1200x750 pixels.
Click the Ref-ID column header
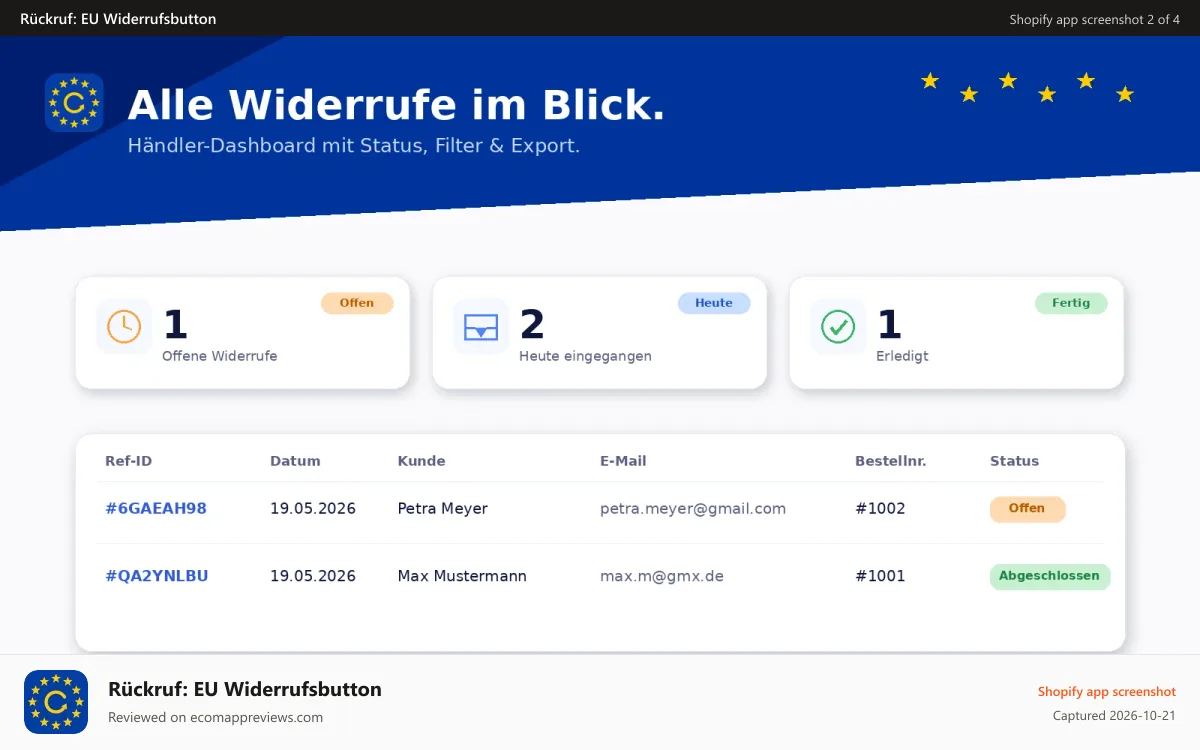coord(128,461)
